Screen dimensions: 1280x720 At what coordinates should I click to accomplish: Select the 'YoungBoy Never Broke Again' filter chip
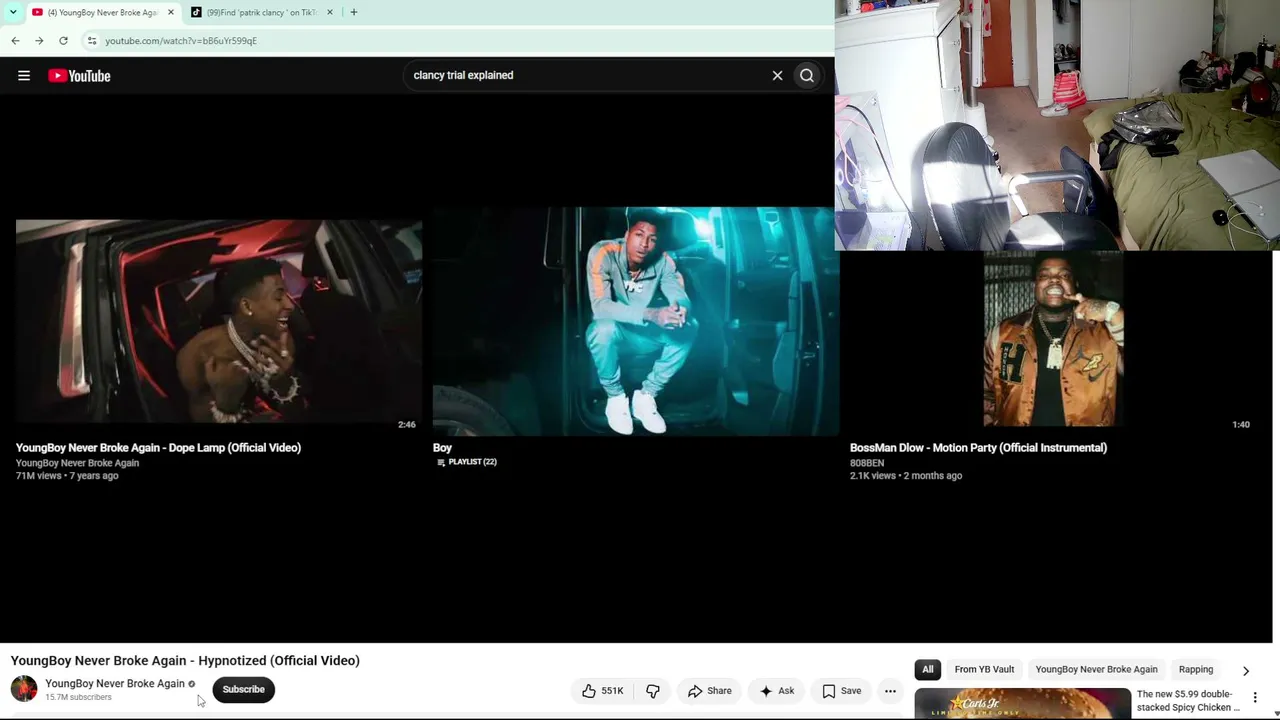pyautogui.click(x=1096, y=670)
